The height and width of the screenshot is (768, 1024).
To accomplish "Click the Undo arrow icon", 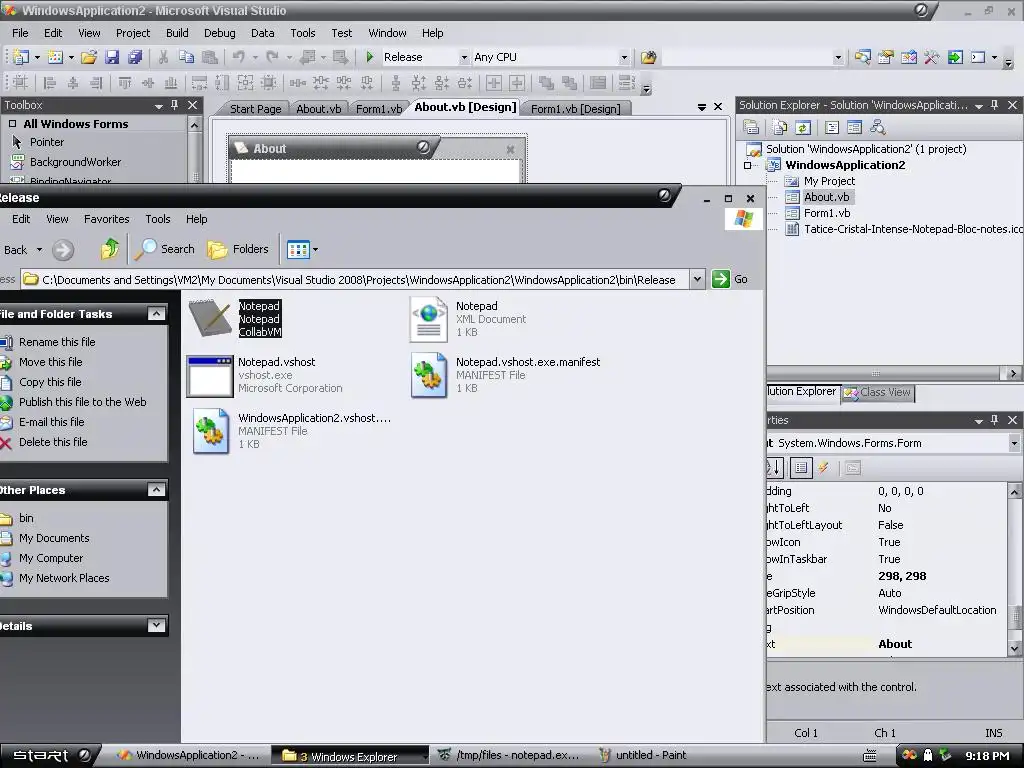I will pos(239,57).
